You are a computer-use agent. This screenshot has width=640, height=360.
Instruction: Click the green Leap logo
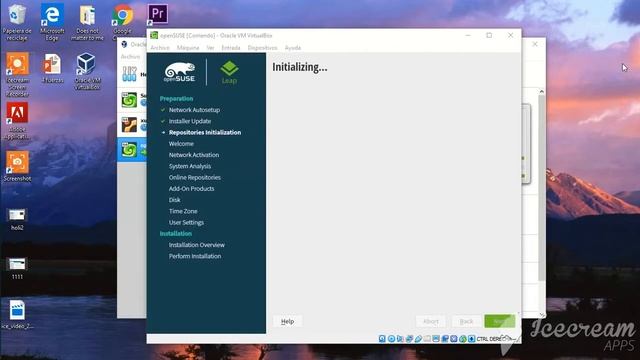229,72
